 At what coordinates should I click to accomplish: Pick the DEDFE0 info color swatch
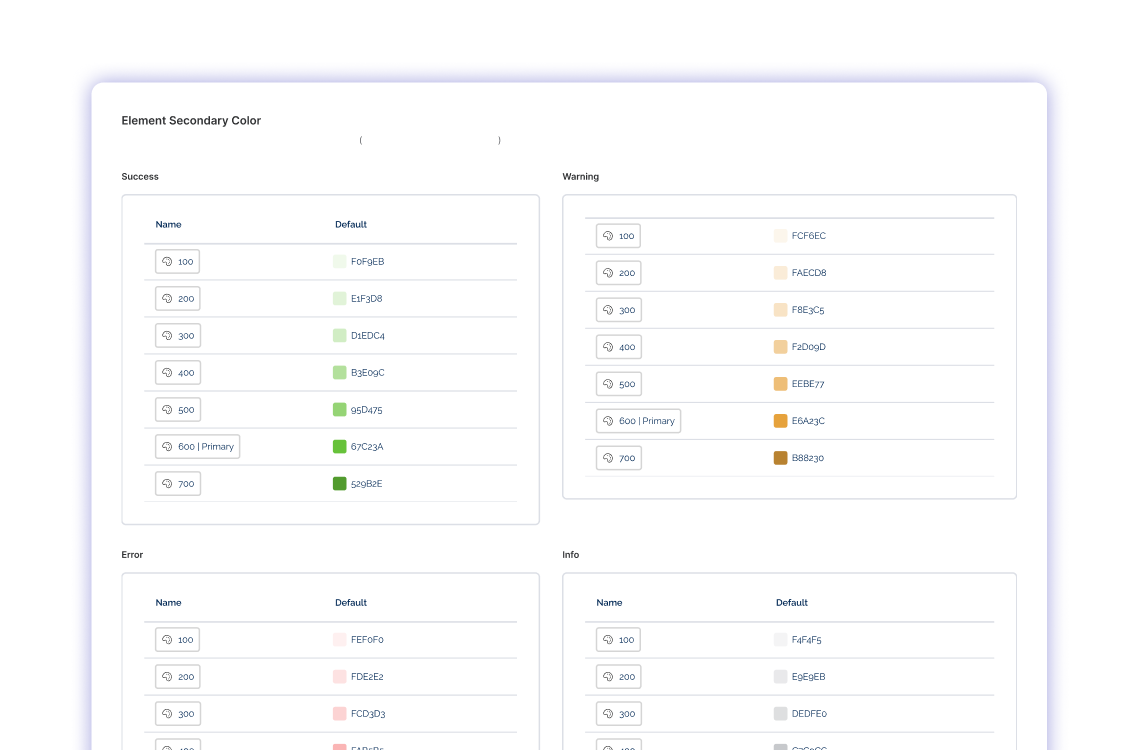[x=780, y=714]
